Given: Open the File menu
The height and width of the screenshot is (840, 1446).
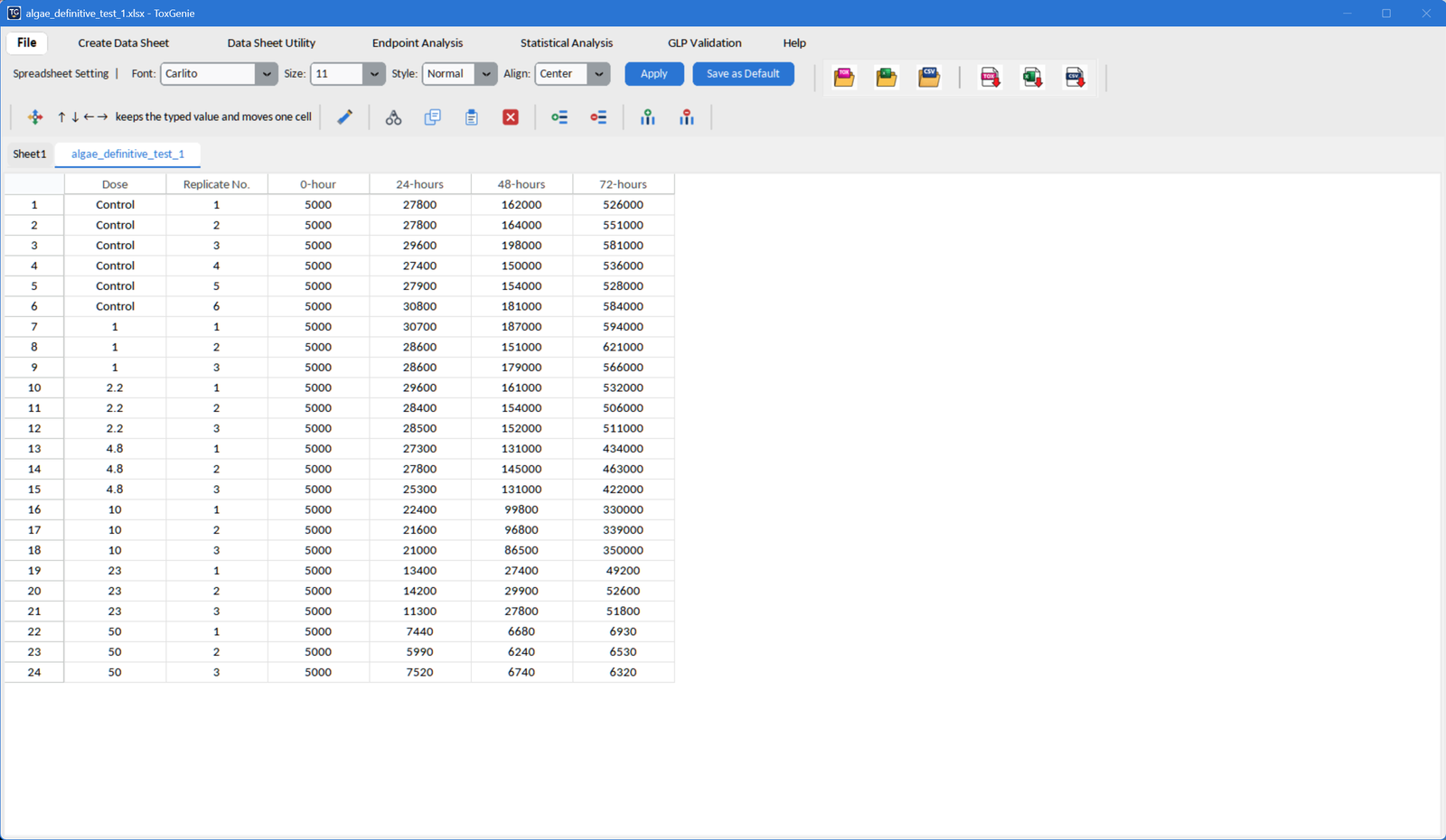Looking at the screenshot, I should pyautogui.click(x=27, y=42).
